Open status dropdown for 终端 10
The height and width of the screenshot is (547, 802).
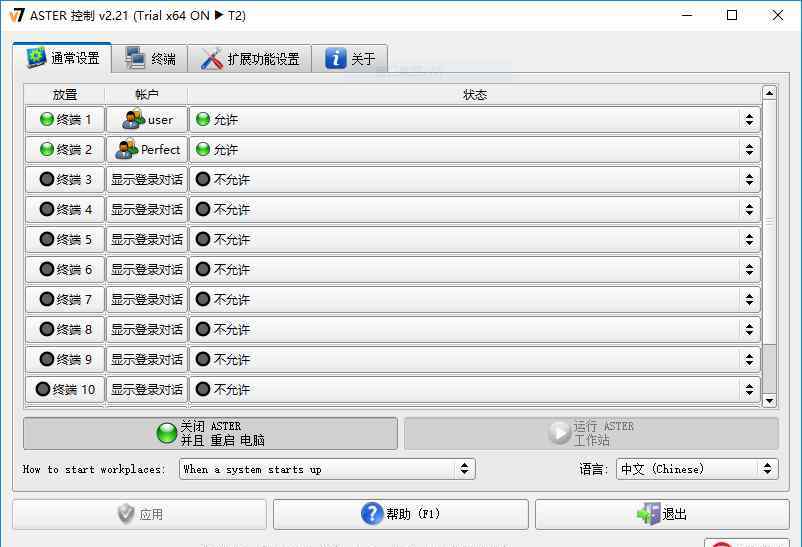coord(475,389)
